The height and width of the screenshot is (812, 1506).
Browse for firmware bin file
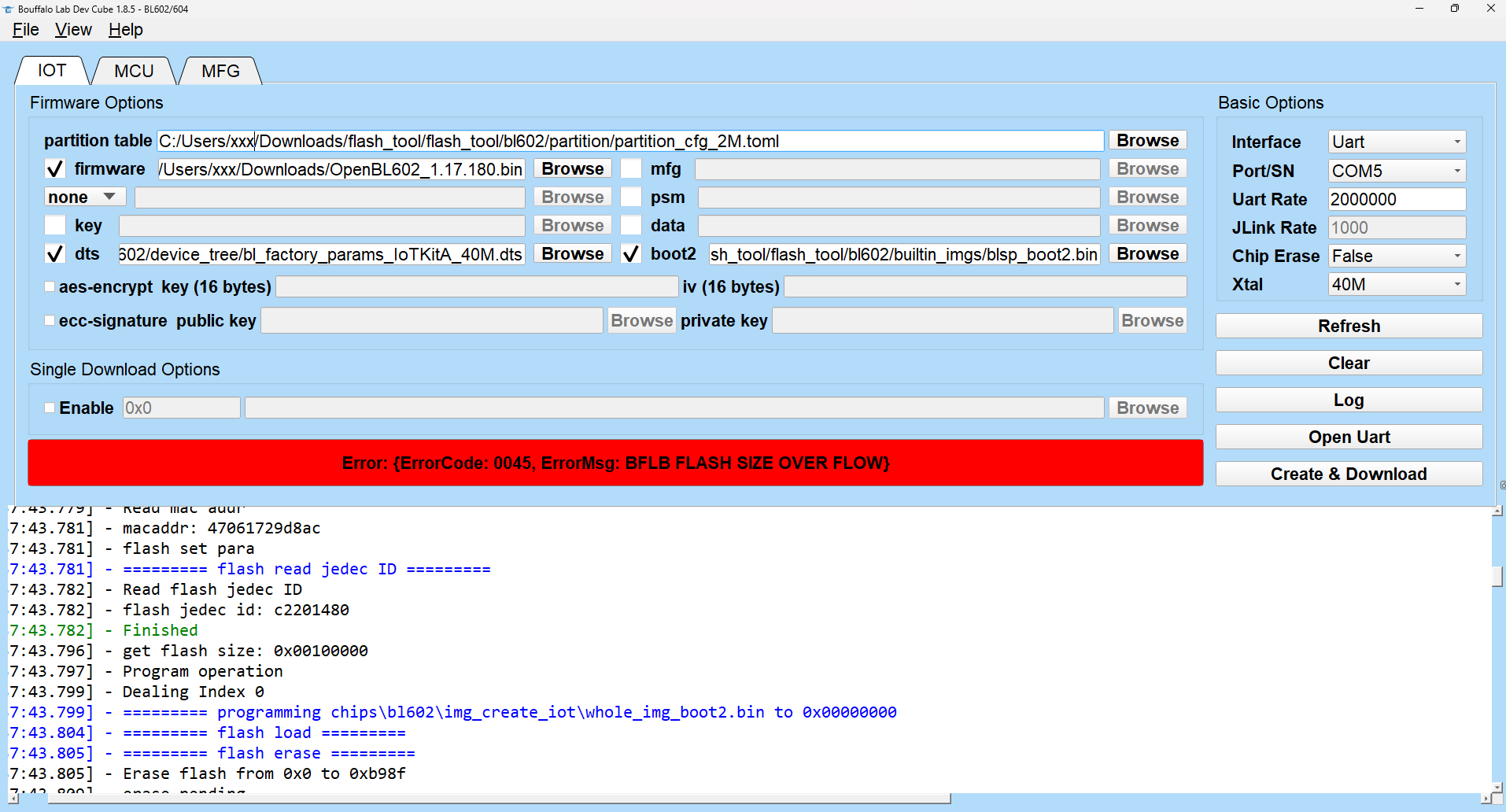click(x=573, y=168)
